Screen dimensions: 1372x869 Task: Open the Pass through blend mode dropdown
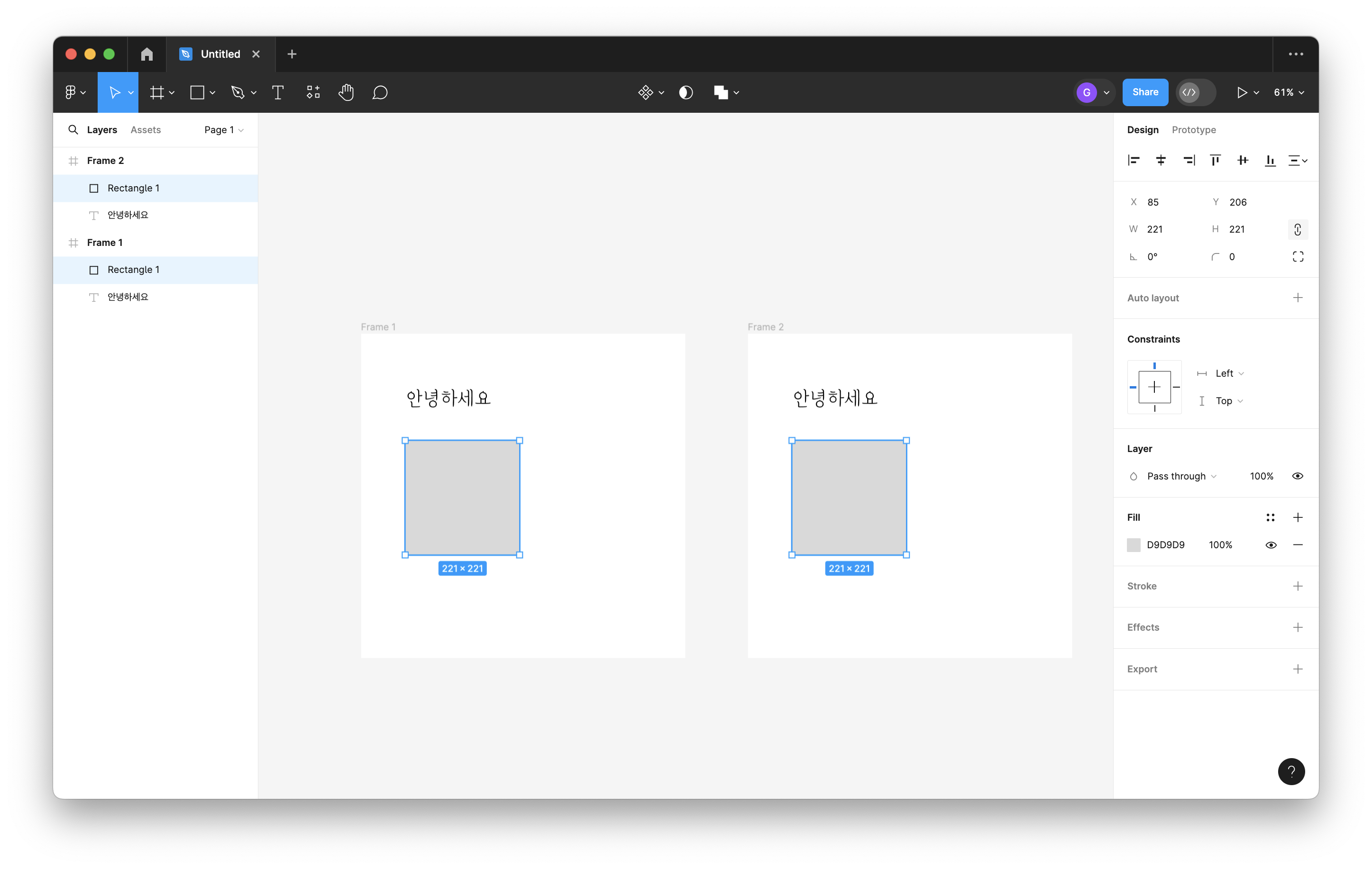[x=1181, y=476]
